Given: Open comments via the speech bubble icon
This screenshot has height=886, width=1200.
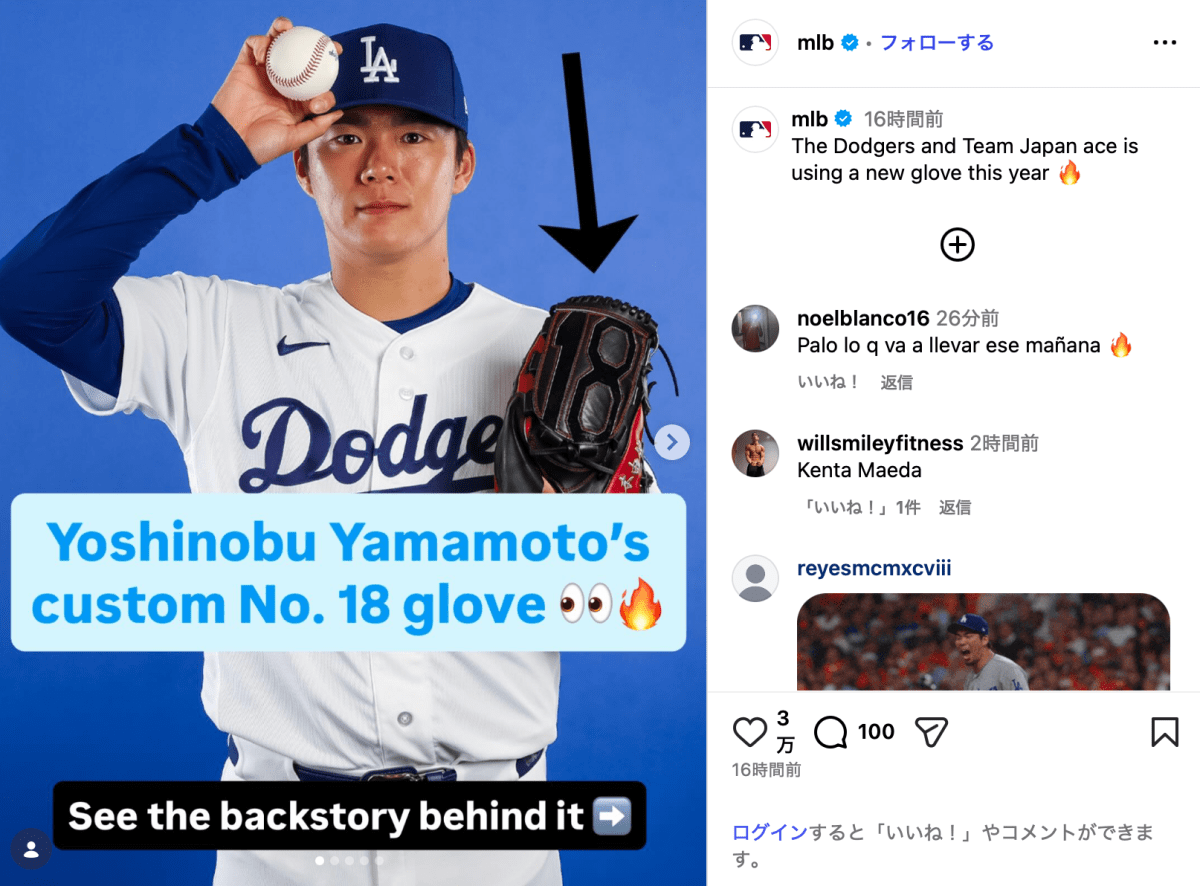Looking at the screenshot, I should click(x=831, y=733).
